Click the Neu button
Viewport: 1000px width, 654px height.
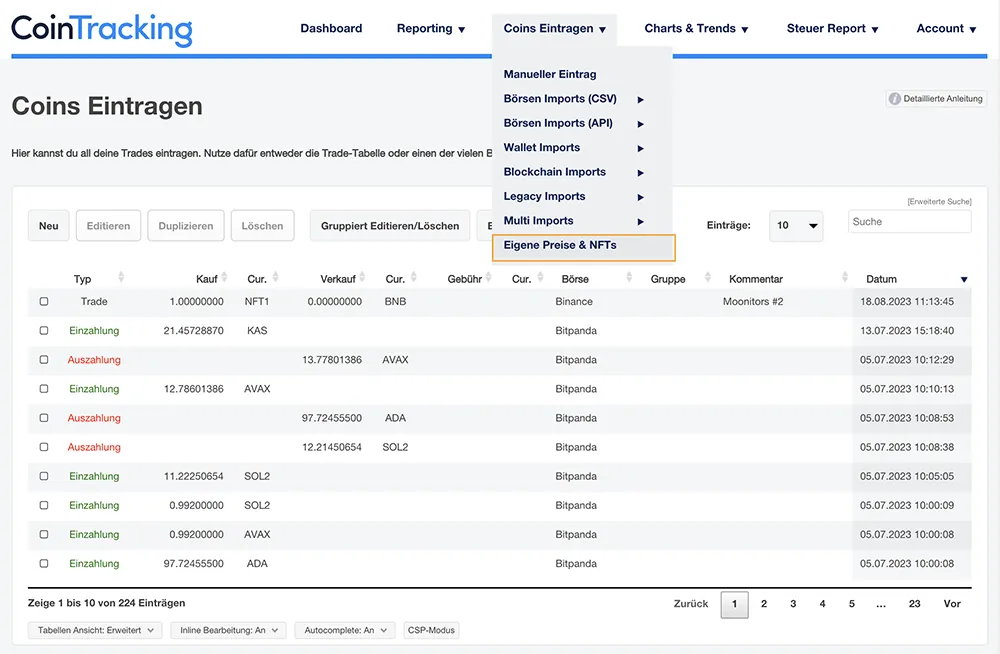point(48,226)
